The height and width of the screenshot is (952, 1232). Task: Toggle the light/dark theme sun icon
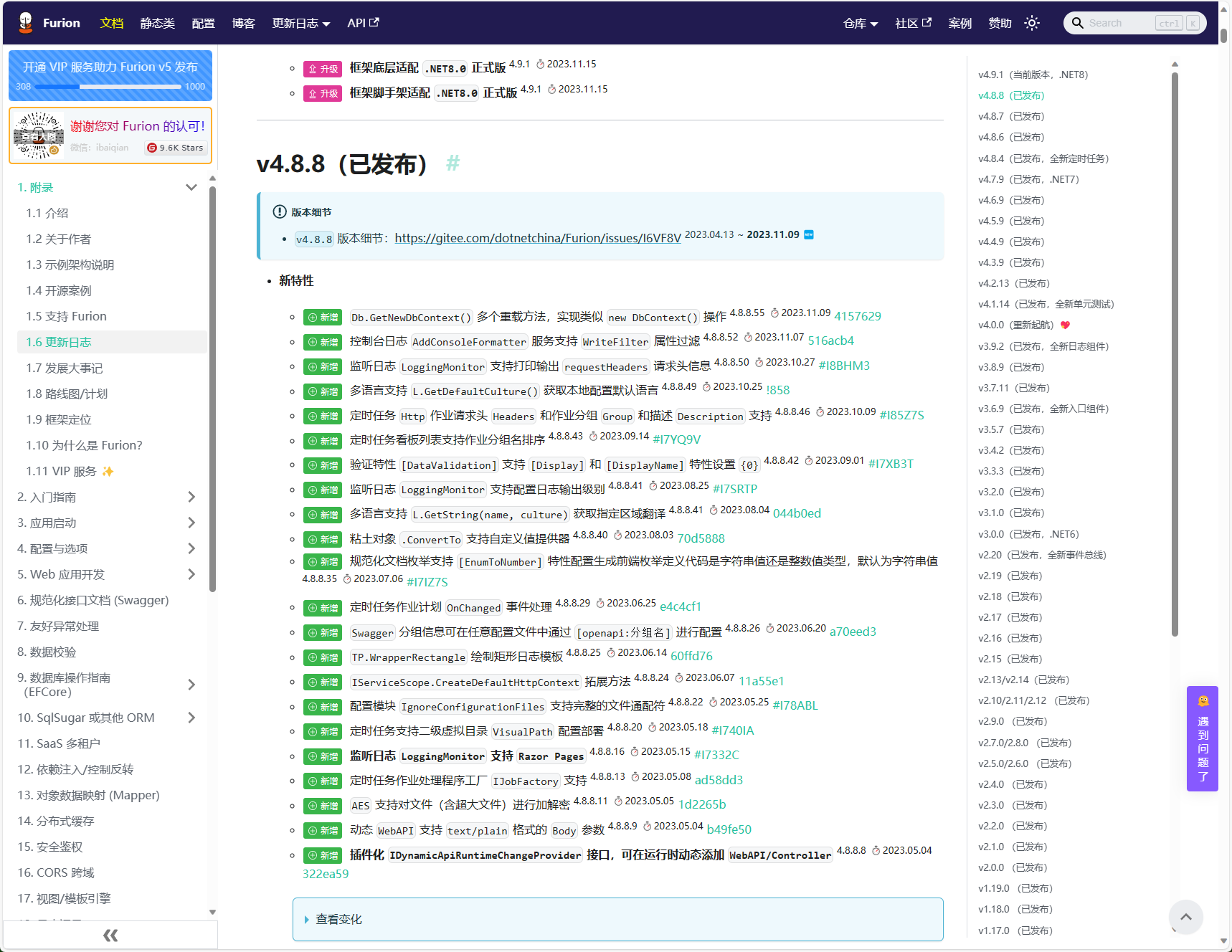1032,23
